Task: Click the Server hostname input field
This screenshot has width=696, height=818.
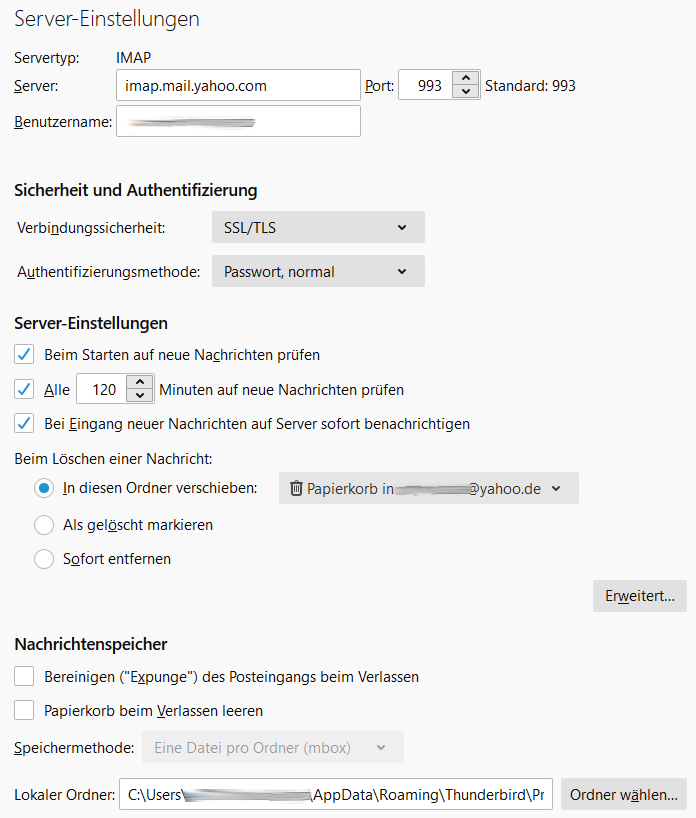Action: (237, 86)
